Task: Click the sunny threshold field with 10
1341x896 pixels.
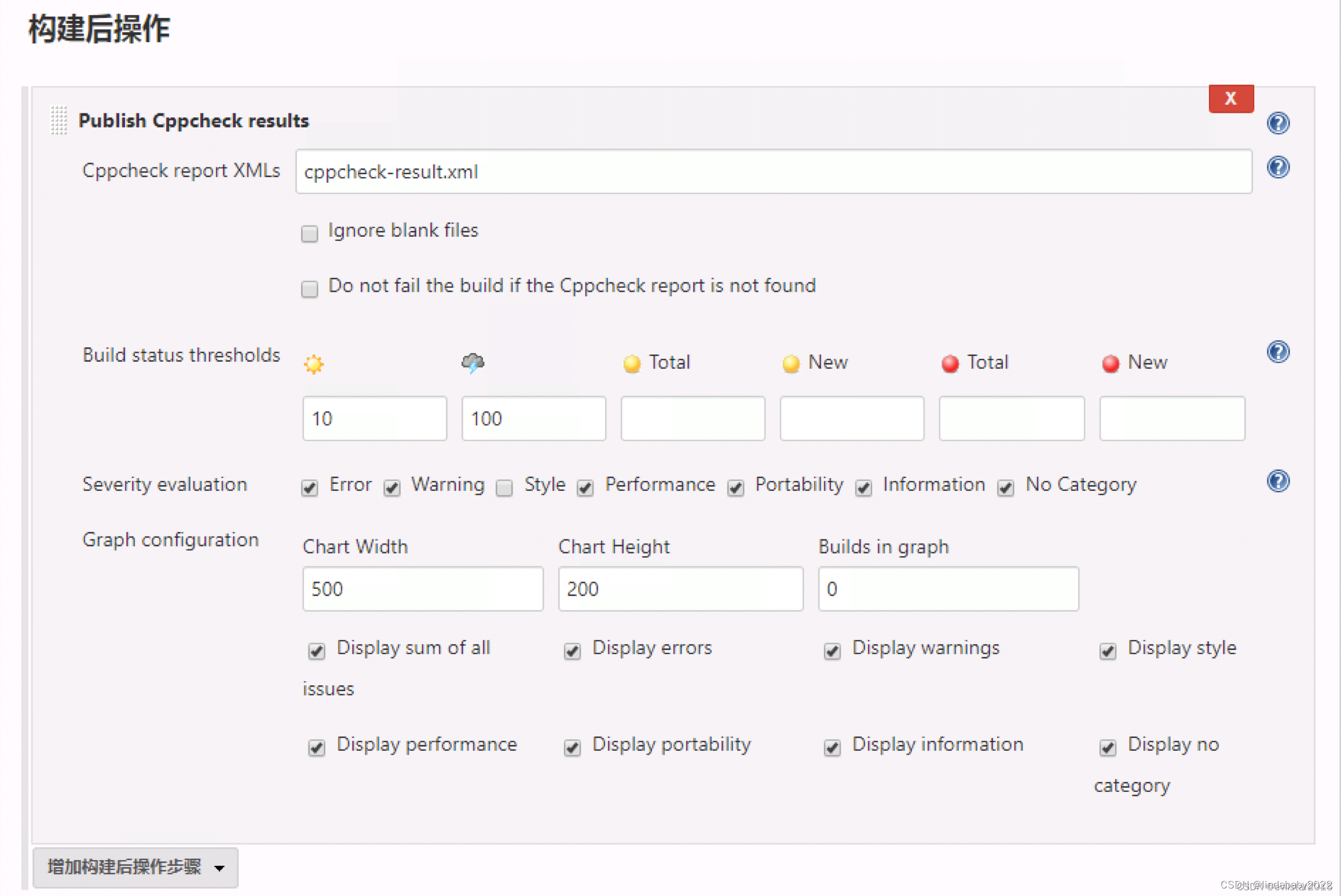Action: (375, 418)
